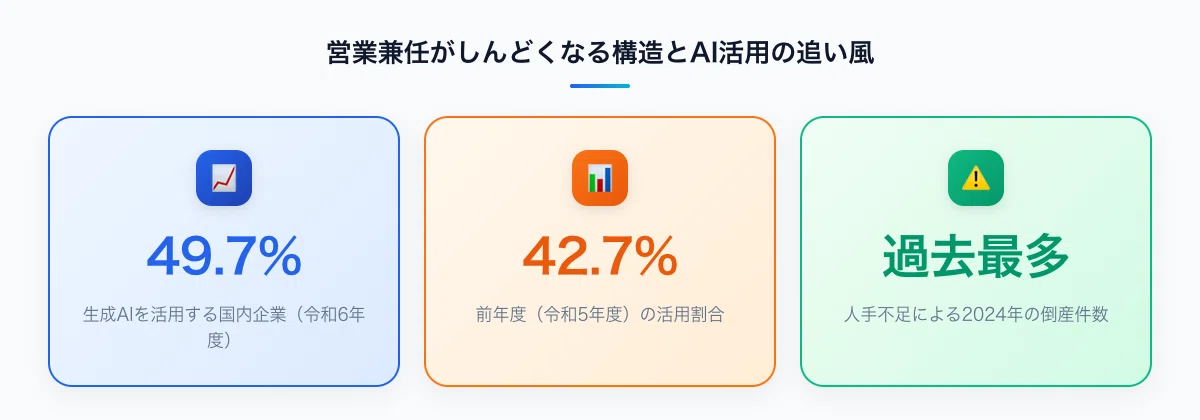Click the percent sign in 42.7%
1200x420 pixels.
[654, 257]
